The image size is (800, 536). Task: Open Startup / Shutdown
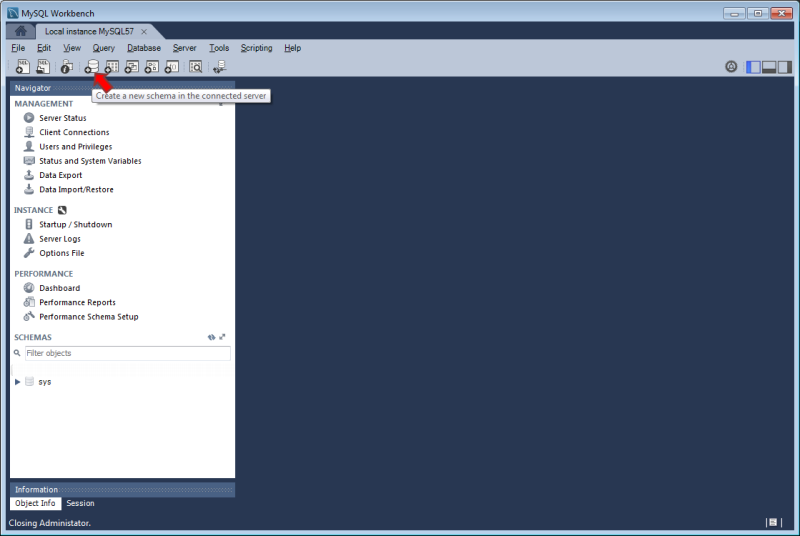tap(76, 224)
